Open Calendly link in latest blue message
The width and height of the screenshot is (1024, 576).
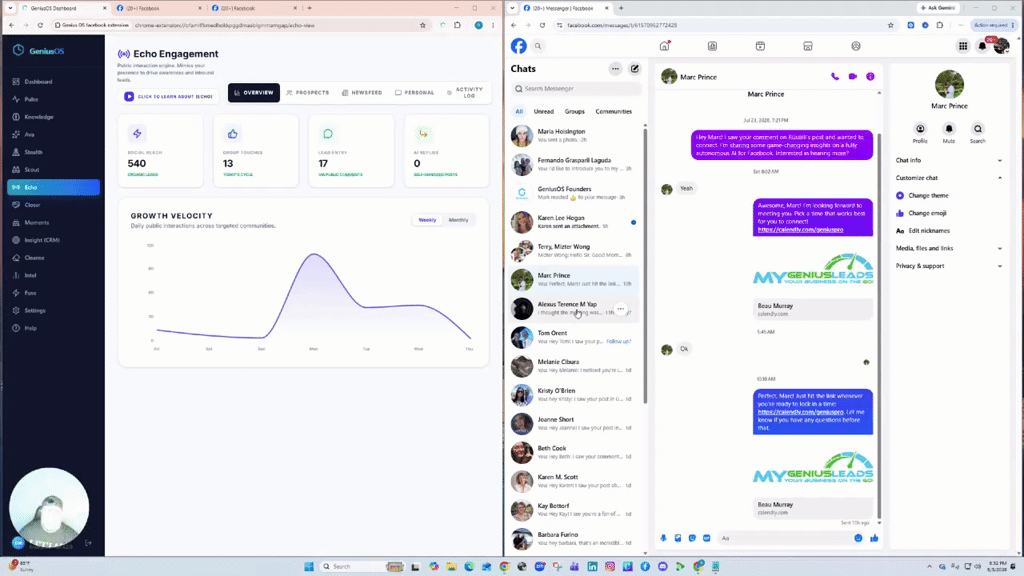click(x=801, y=412)
